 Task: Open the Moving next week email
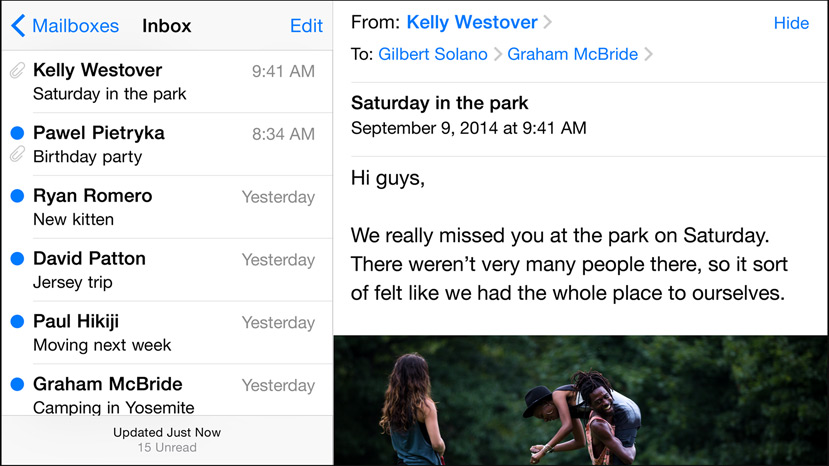coord(170,333)
